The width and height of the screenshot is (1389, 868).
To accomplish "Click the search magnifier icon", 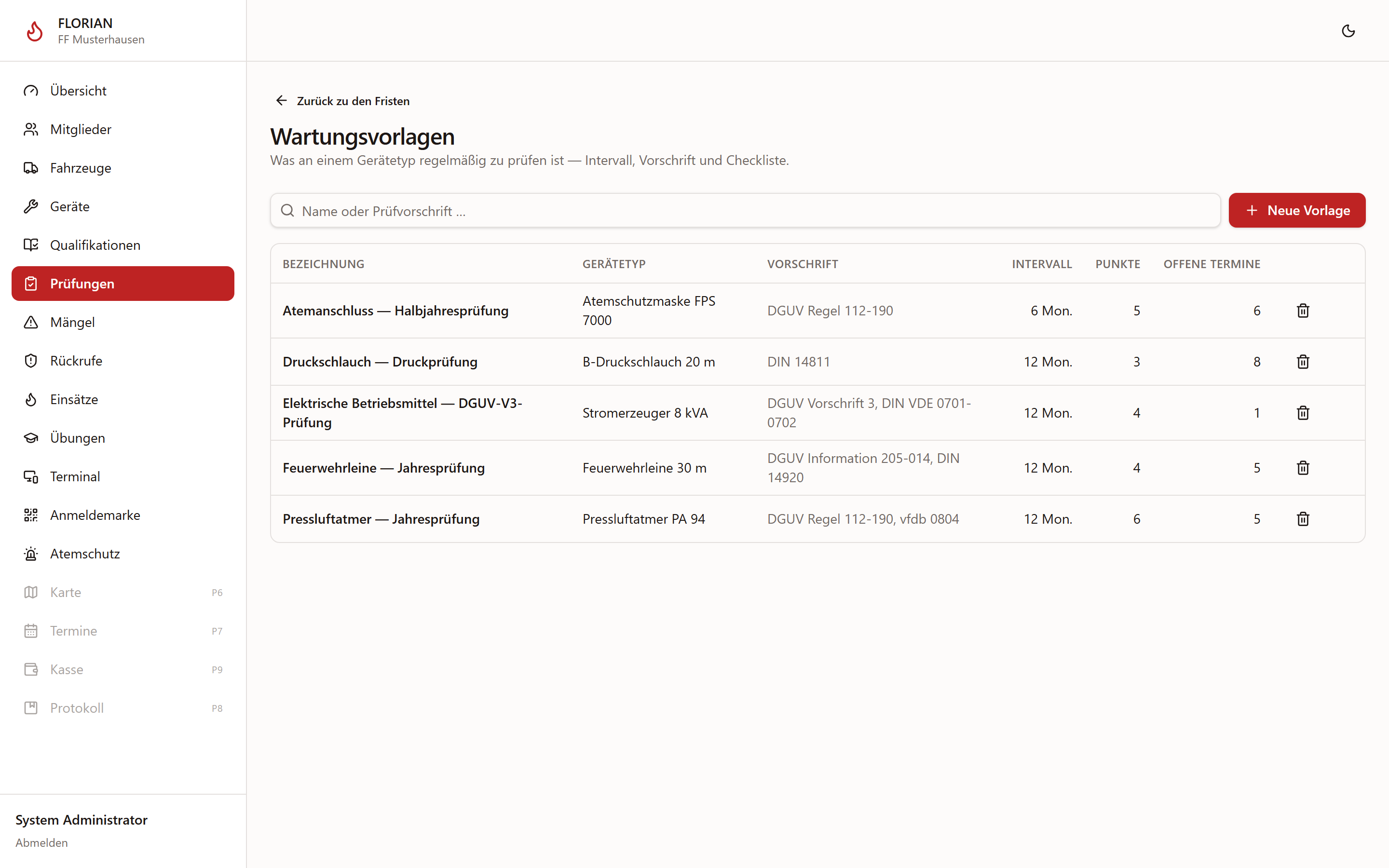I will pos(287,211).
